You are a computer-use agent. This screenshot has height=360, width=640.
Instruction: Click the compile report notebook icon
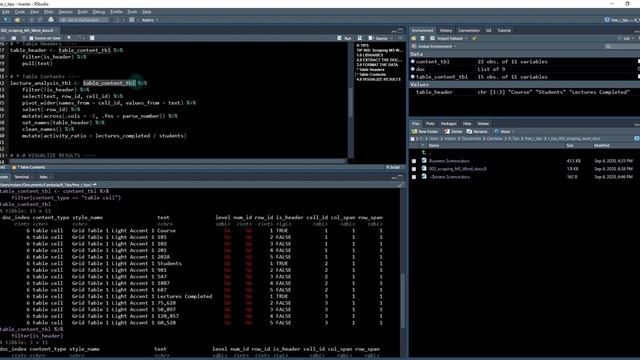point(92,38)
